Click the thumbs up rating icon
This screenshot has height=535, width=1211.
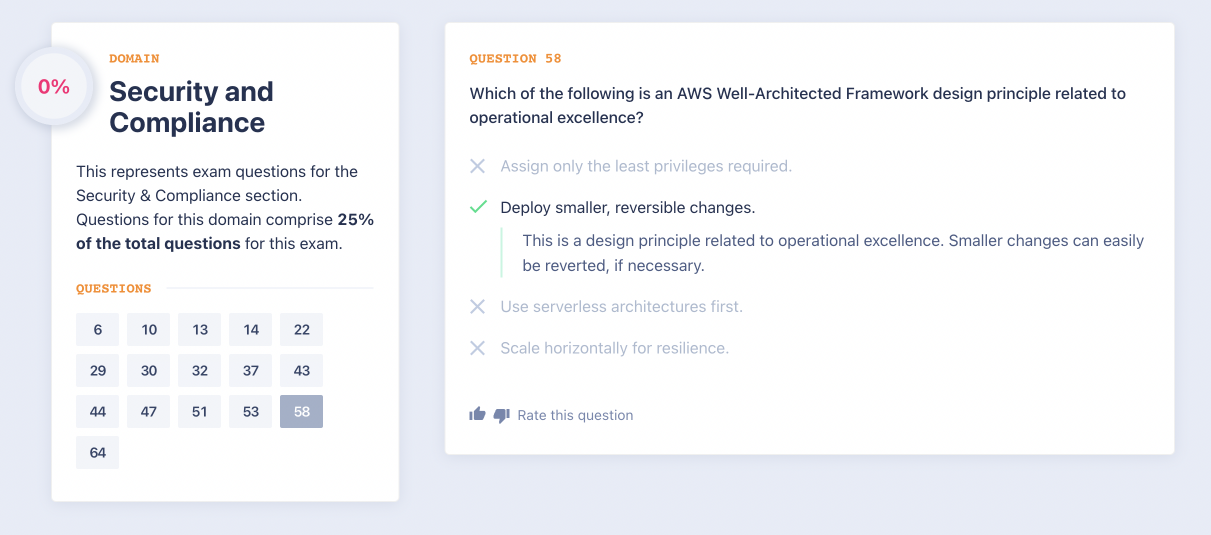point(477,414)
